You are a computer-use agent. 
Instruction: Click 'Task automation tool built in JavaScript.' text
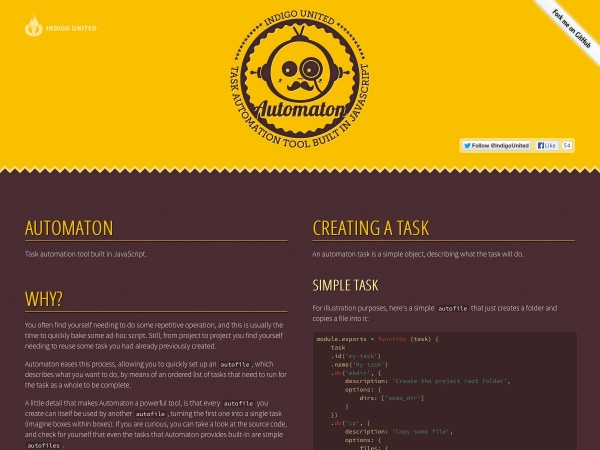pyautogui.click(x=86, y=254)
